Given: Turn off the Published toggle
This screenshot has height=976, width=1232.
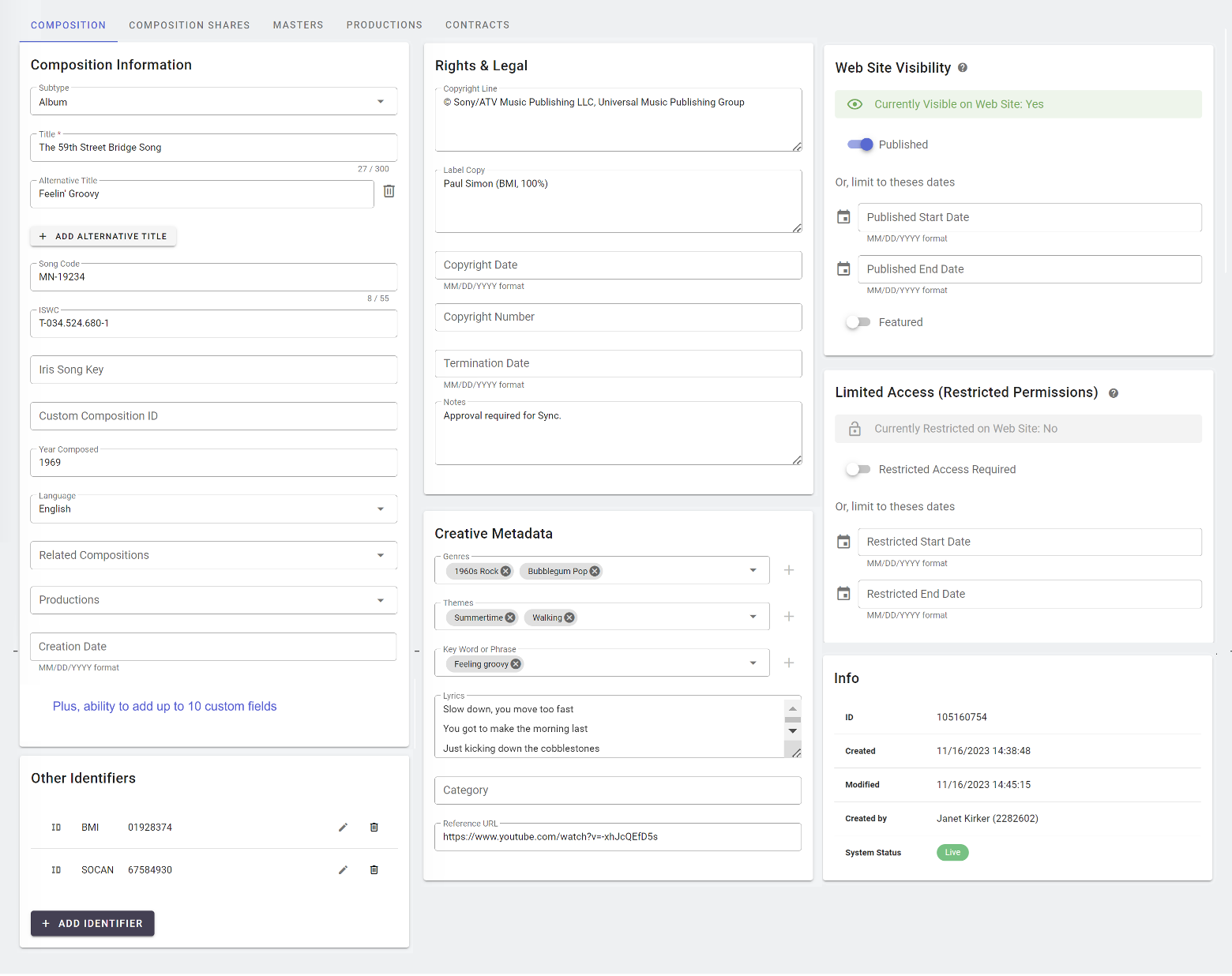Looking at the screenshot, I should pos(859,145).
